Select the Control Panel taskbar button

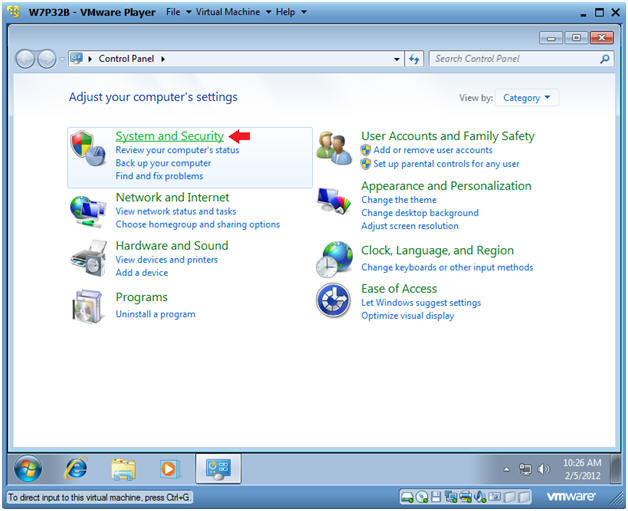point(218,469)
